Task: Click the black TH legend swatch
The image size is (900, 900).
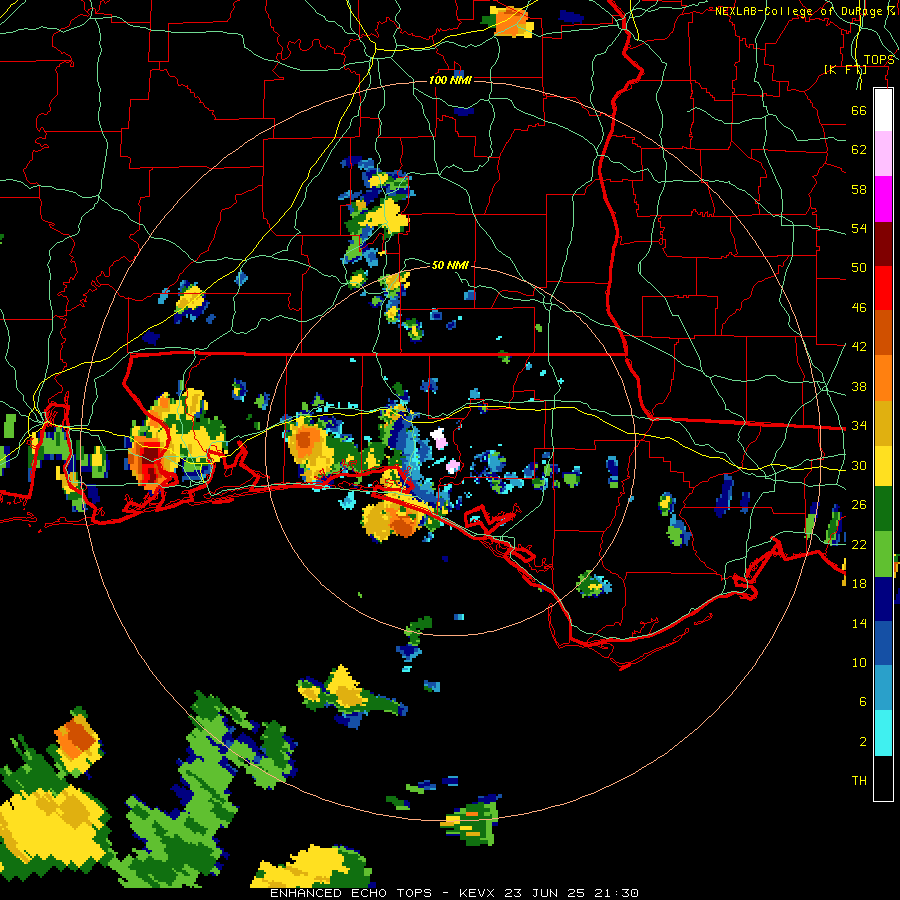Action: [883, 778]
